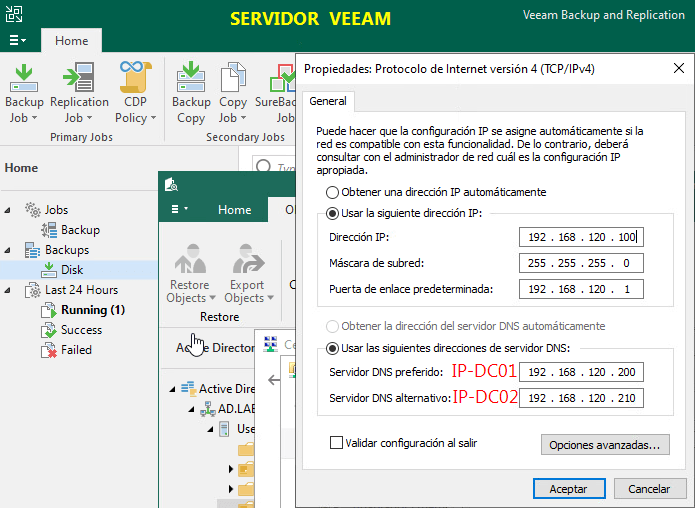Enable 'Validar configuración al salir' checkbox
Viewport: 695px width, 508px height.
point(337,442)
